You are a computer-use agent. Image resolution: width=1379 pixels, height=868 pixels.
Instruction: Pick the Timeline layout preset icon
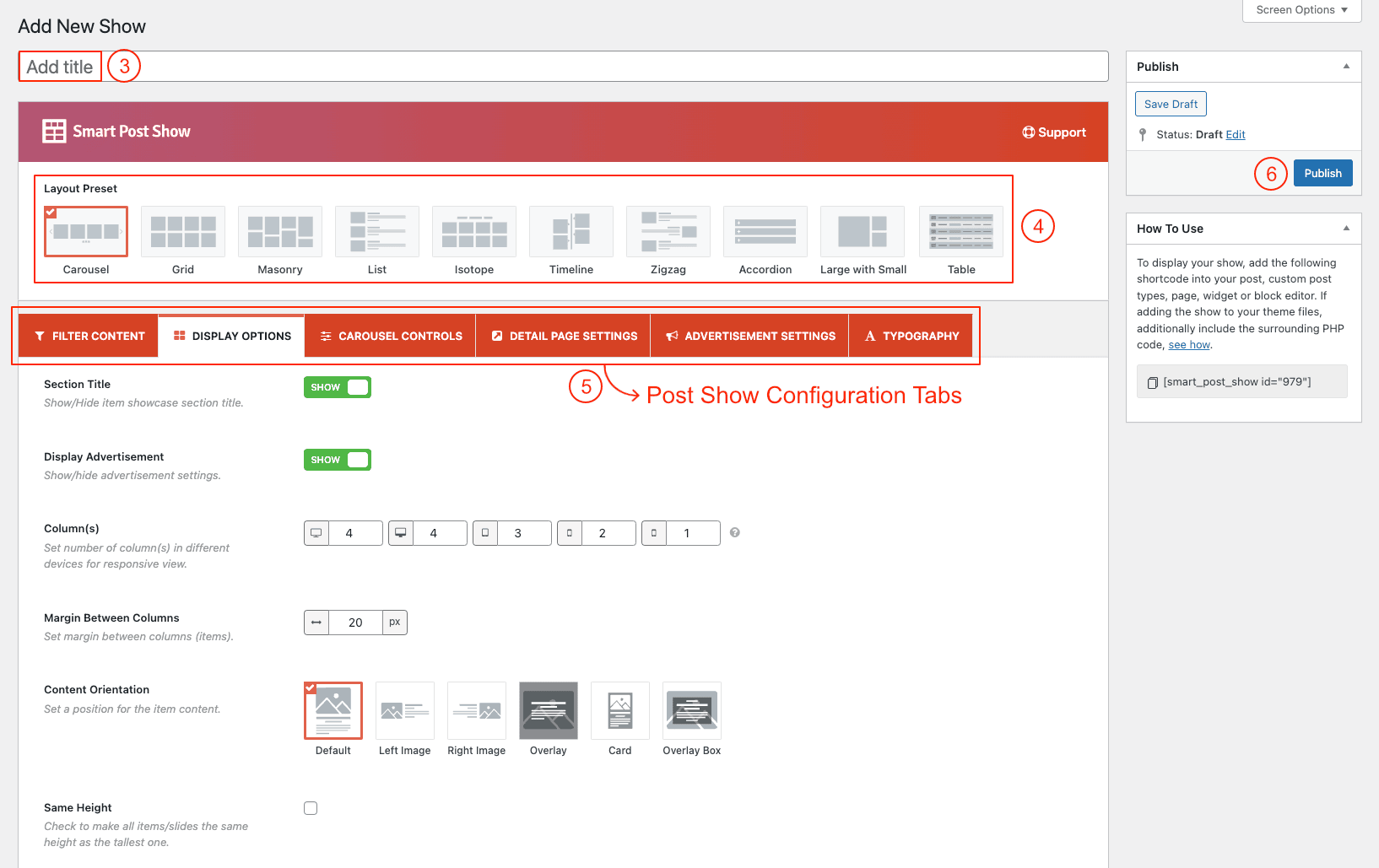pos(571,232)
